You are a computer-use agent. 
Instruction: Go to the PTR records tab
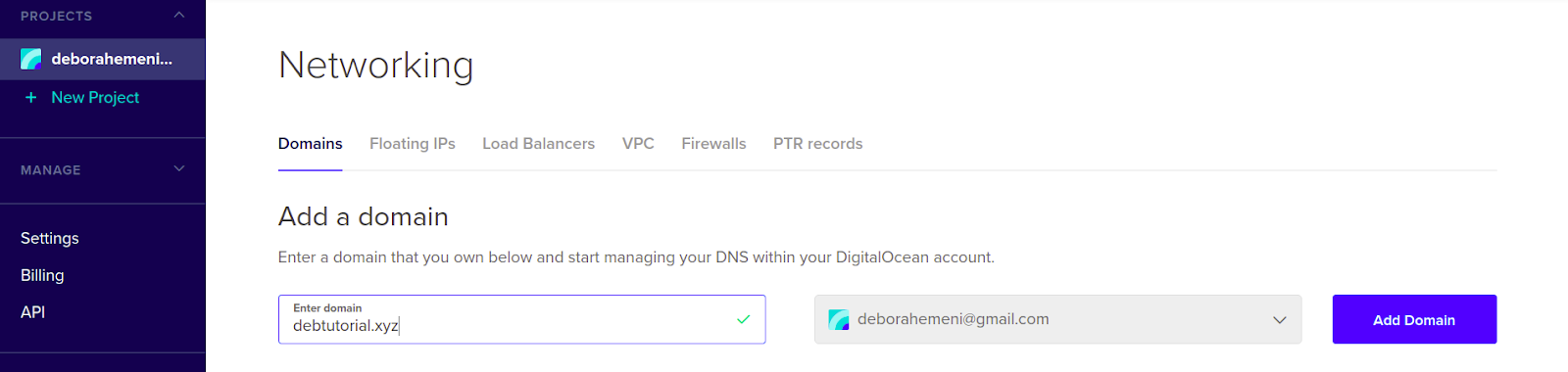point(818,144)
